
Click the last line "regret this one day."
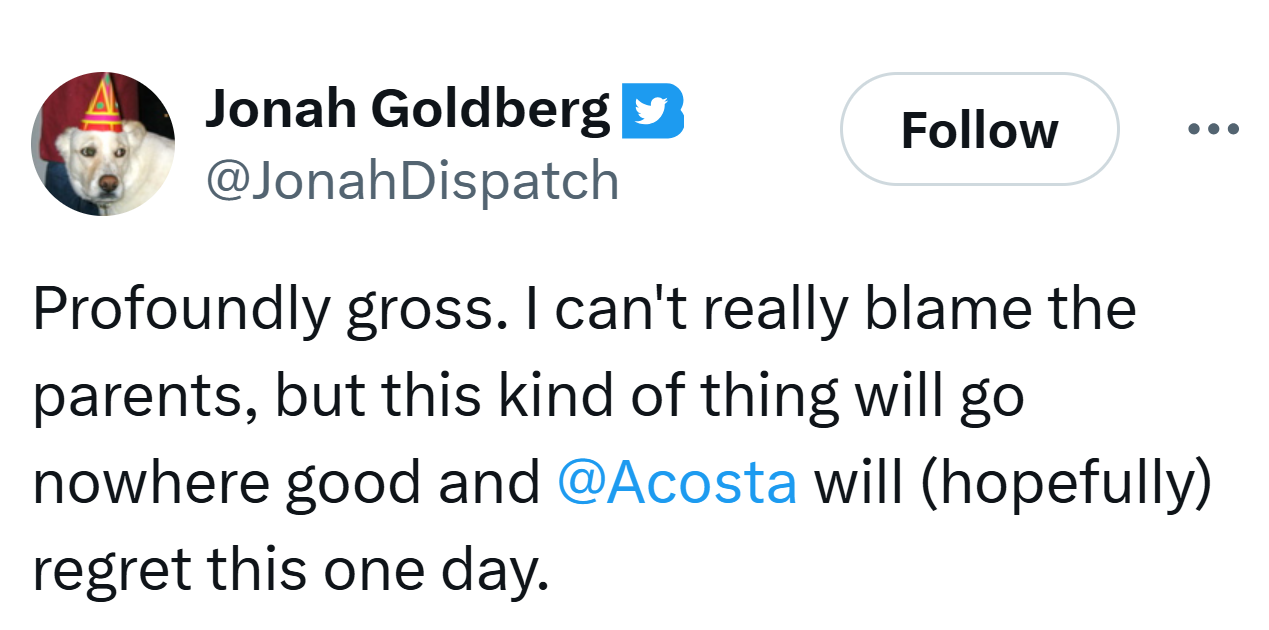pyautogui.click(x=291, y=570)
